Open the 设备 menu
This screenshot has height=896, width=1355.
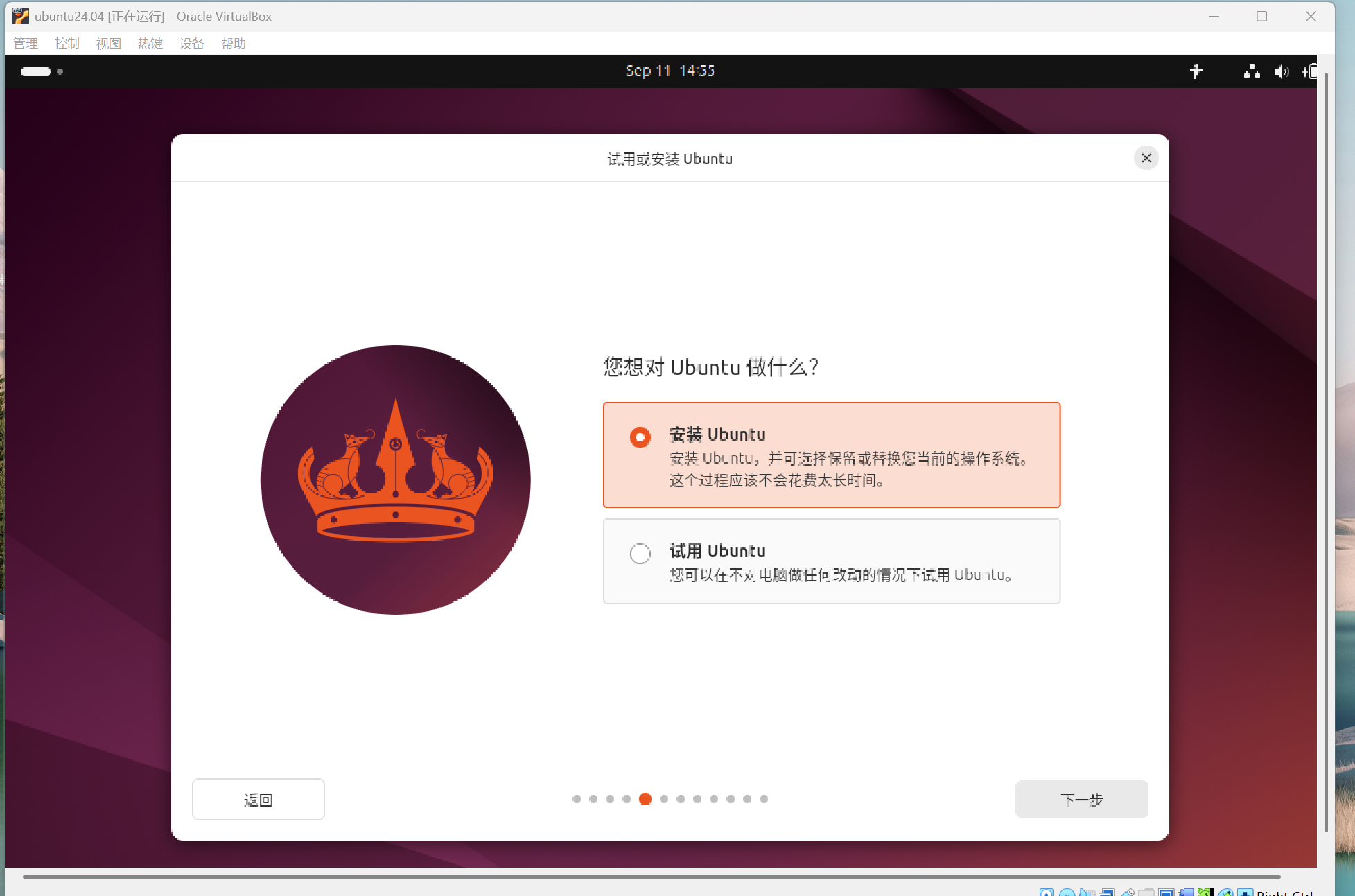point(192,44)
